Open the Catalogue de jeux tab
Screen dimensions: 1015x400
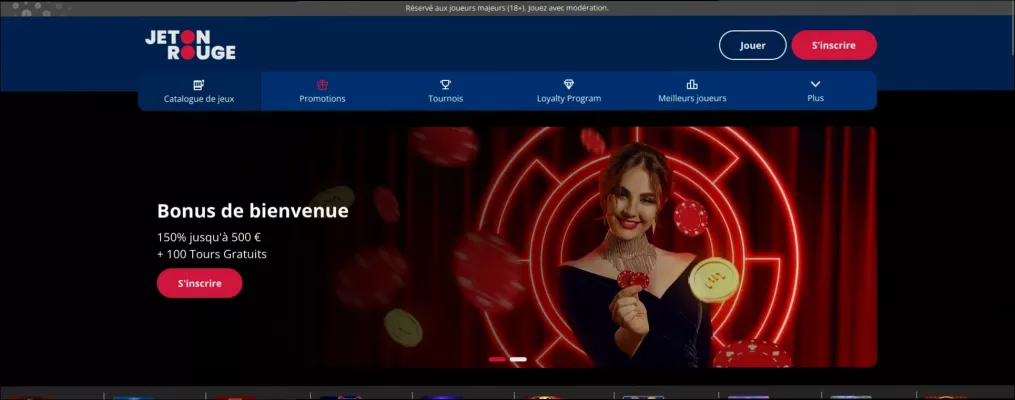[x=199, y=91]
